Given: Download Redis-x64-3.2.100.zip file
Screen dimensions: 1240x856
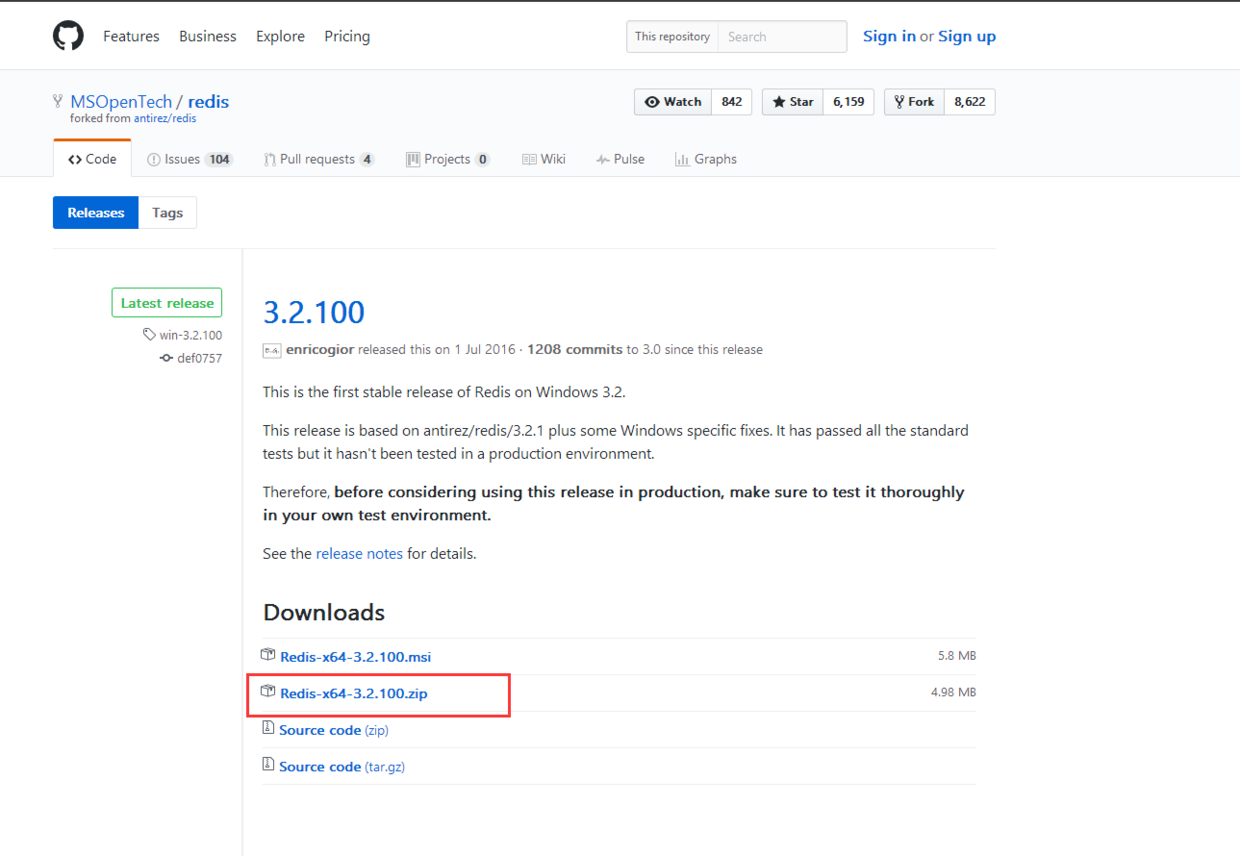Looking at the screenshot, I should point(354,693).
